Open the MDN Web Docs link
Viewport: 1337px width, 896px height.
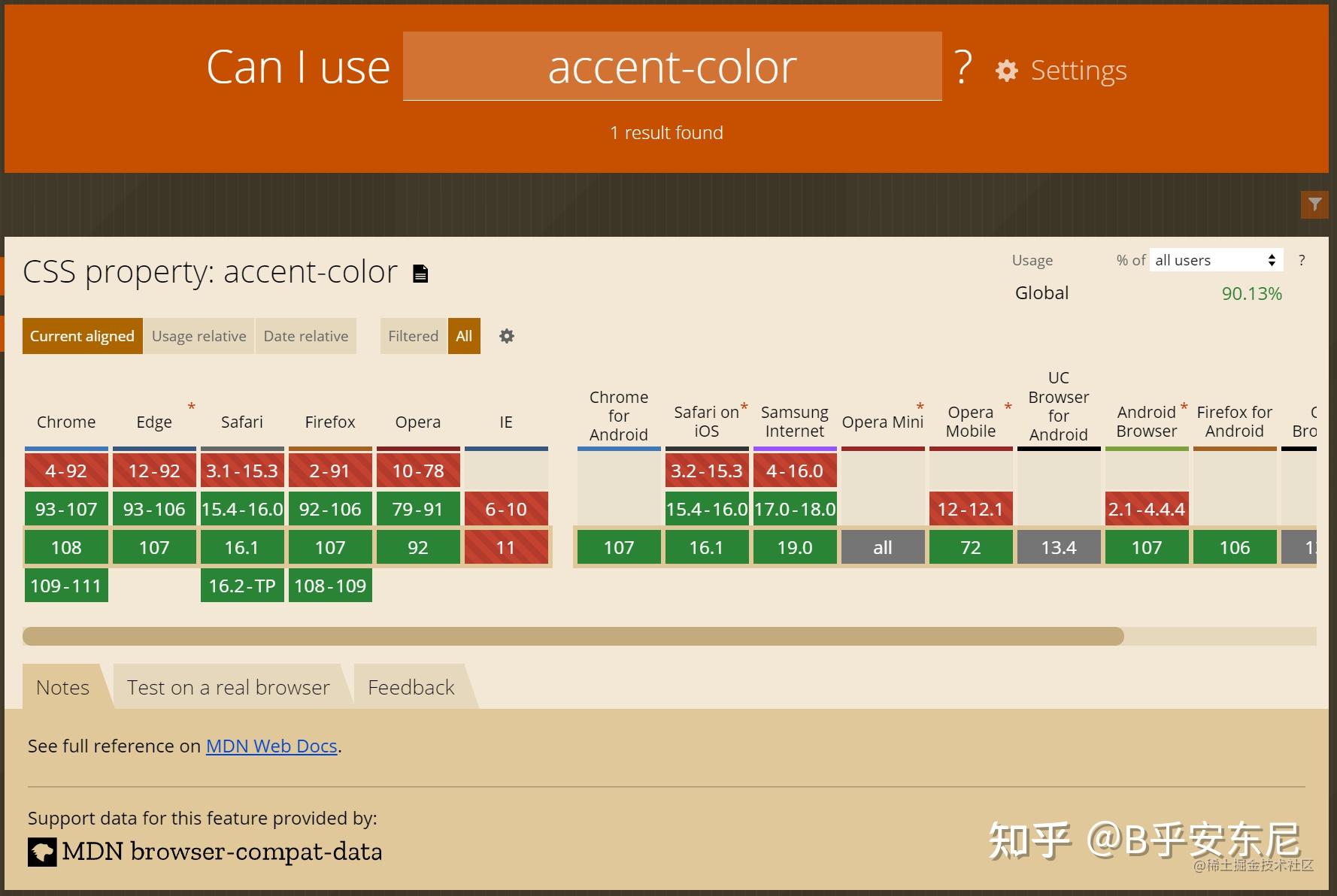[271, 746]
